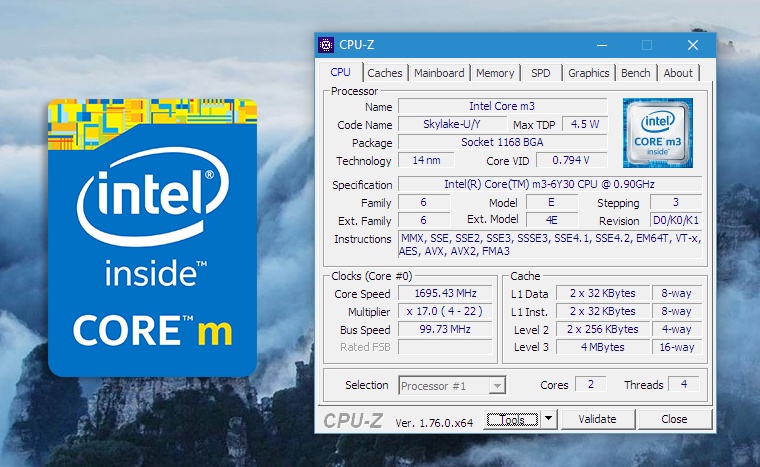
Task: Click the empty Rated FSB field
Action: 445,347
